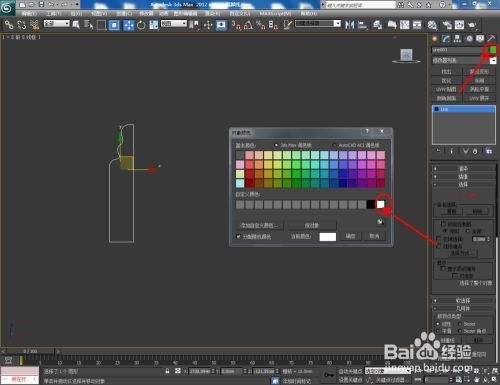Image resolution: width=500 pixels, height=385 pixels.
Task: Select the AutoCAD ACI palette radio button
Action: pyautogui.click(x=334, y=145)
